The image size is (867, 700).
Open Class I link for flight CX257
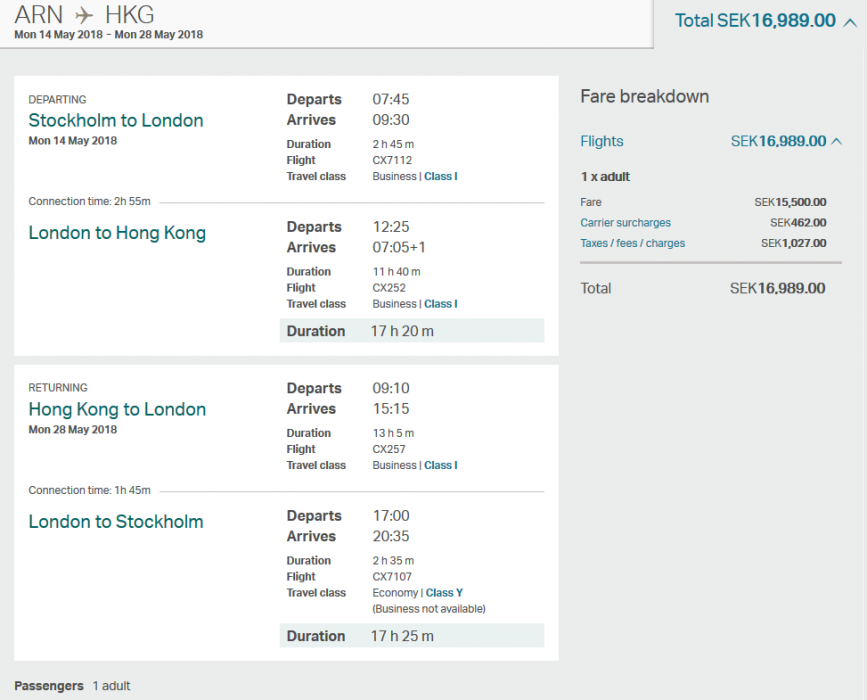[x=440, y=465]
